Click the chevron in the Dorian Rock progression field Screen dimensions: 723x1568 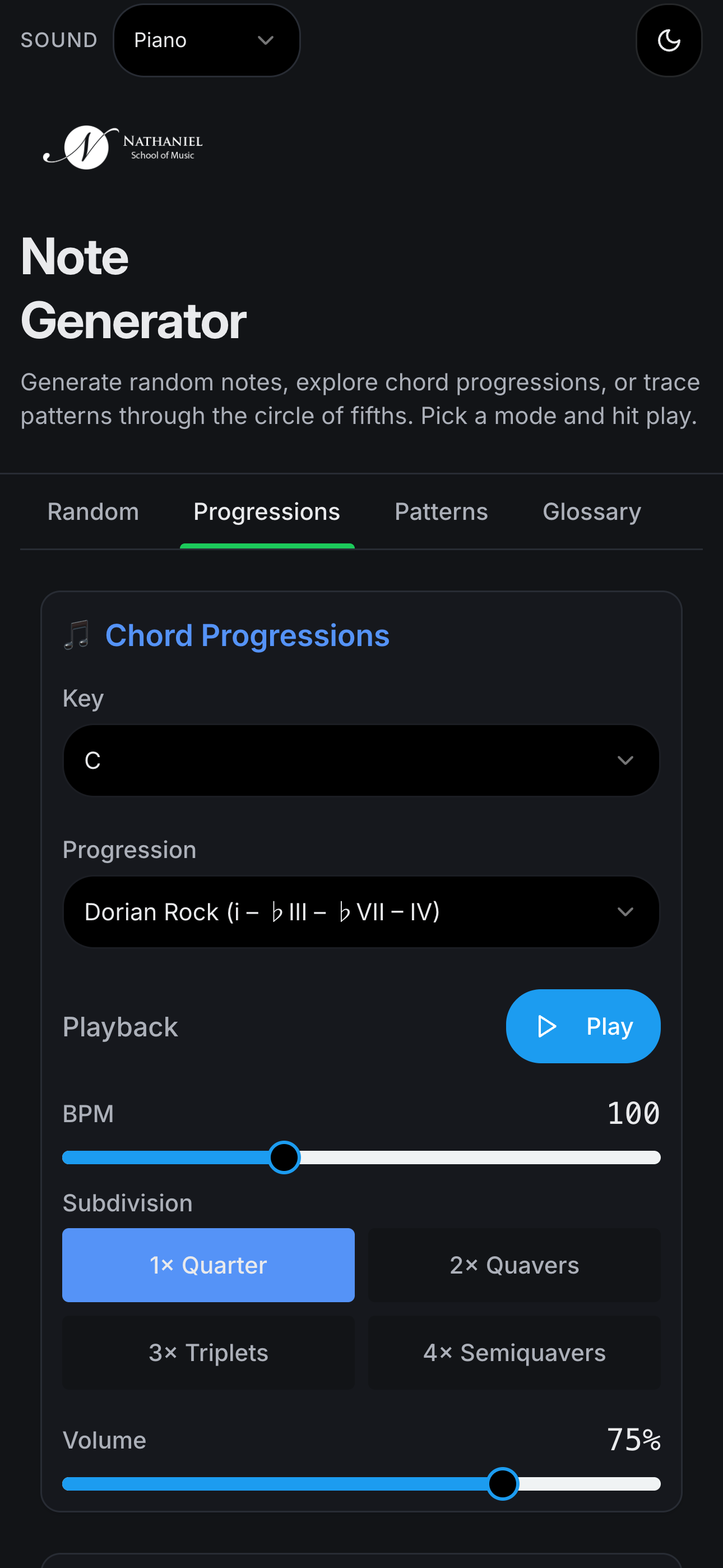click(x=625, y=912)
